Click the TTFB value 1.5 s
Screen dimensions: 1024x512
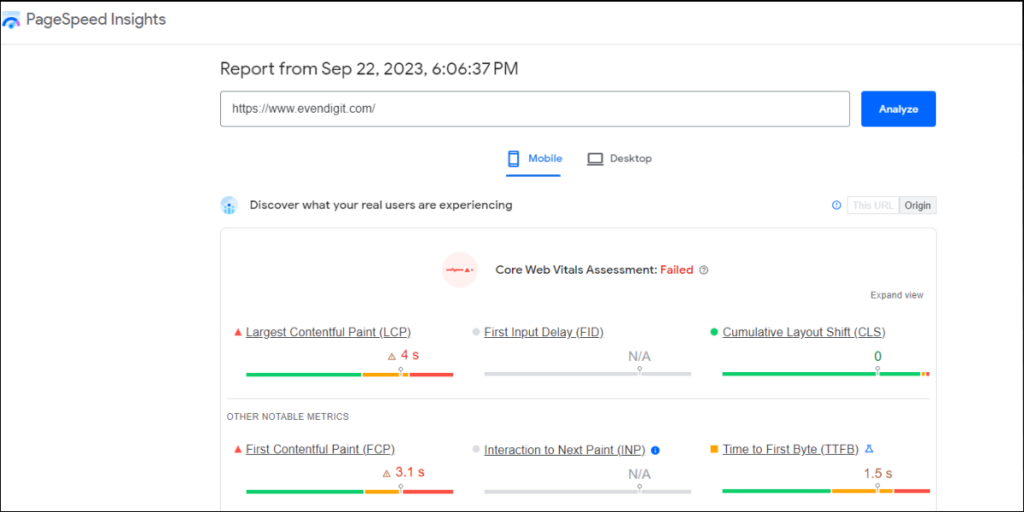click(878, 473)
